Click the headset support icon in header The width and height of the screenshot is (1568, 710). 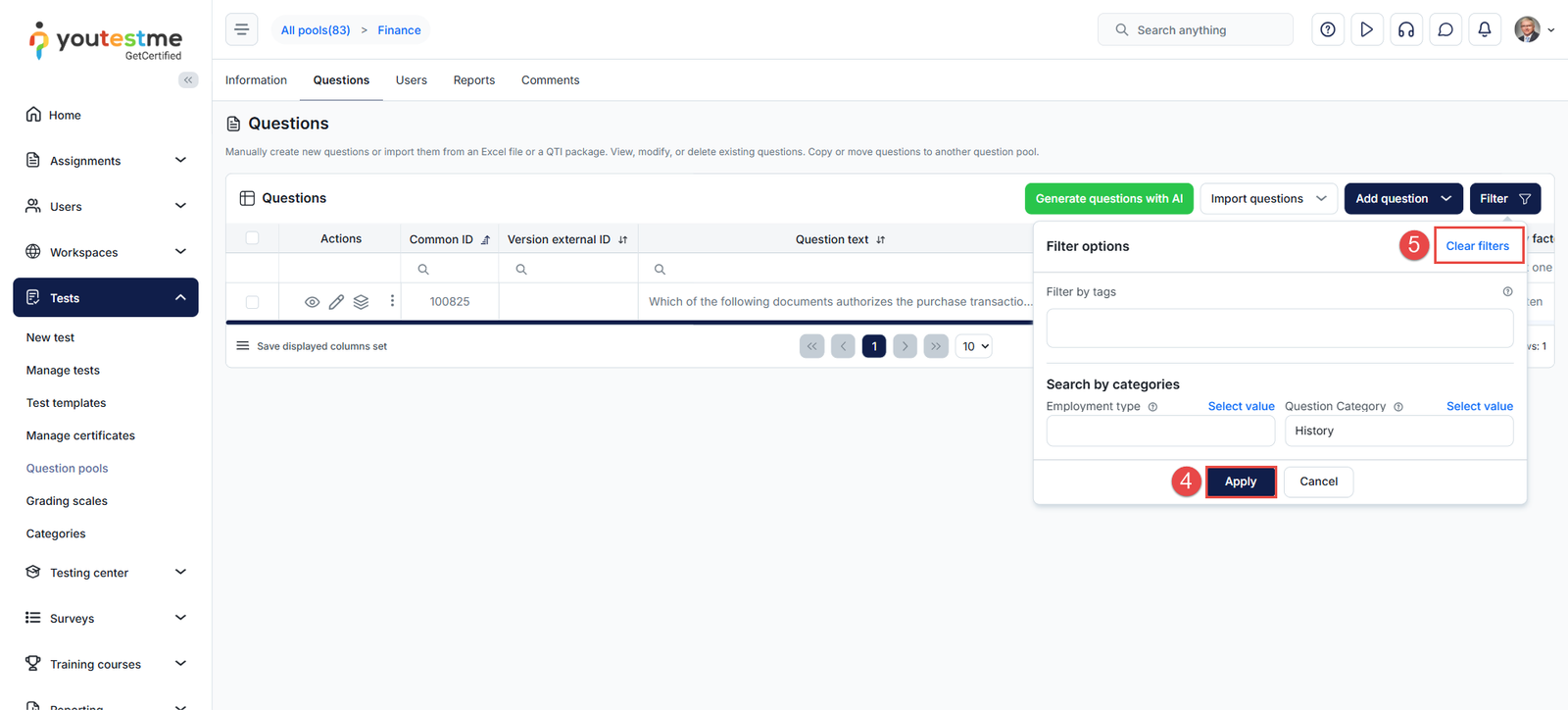1405,29
